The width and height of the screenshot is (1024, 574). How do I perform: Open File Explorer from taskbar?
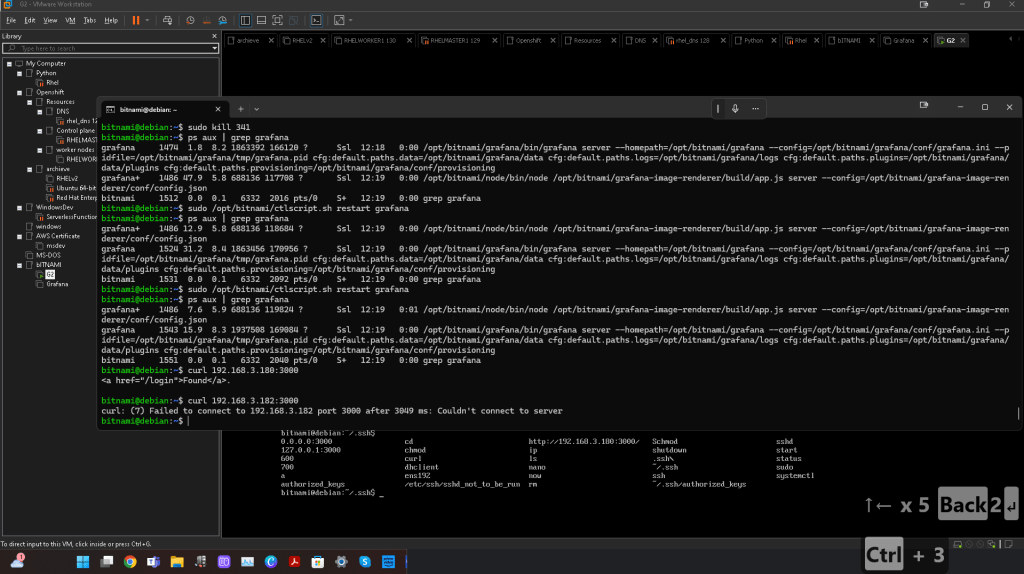[x=177, y=562]
